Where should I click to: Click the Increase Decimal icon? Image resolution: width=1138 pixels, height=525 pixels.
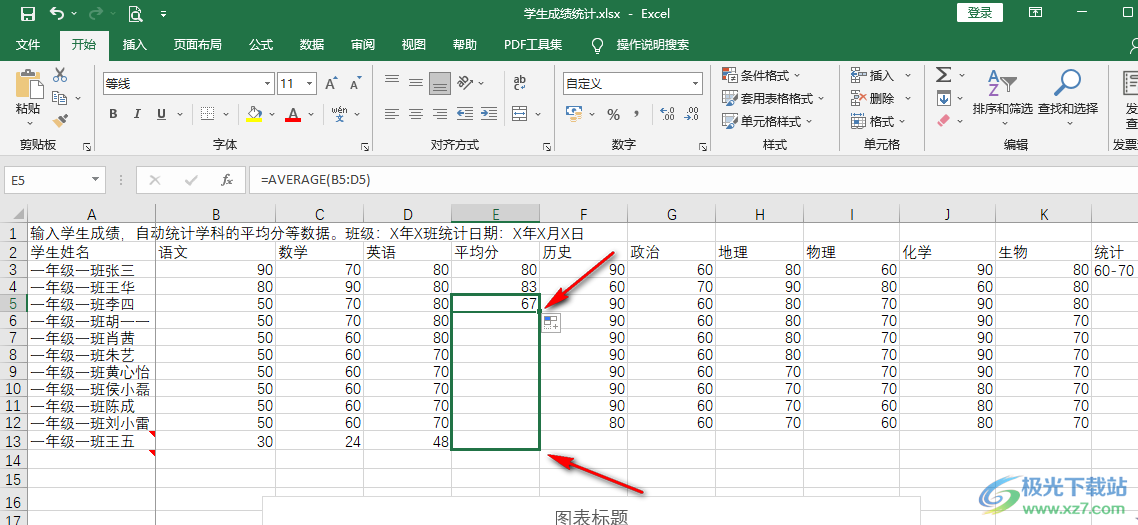[x=668, y=114]
